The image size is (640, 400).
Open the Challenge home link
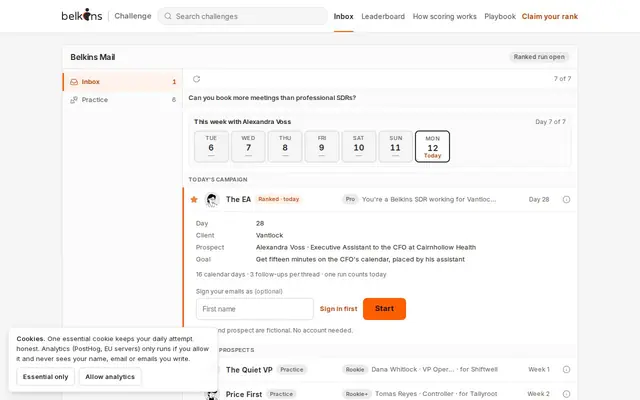pos(133,16)
